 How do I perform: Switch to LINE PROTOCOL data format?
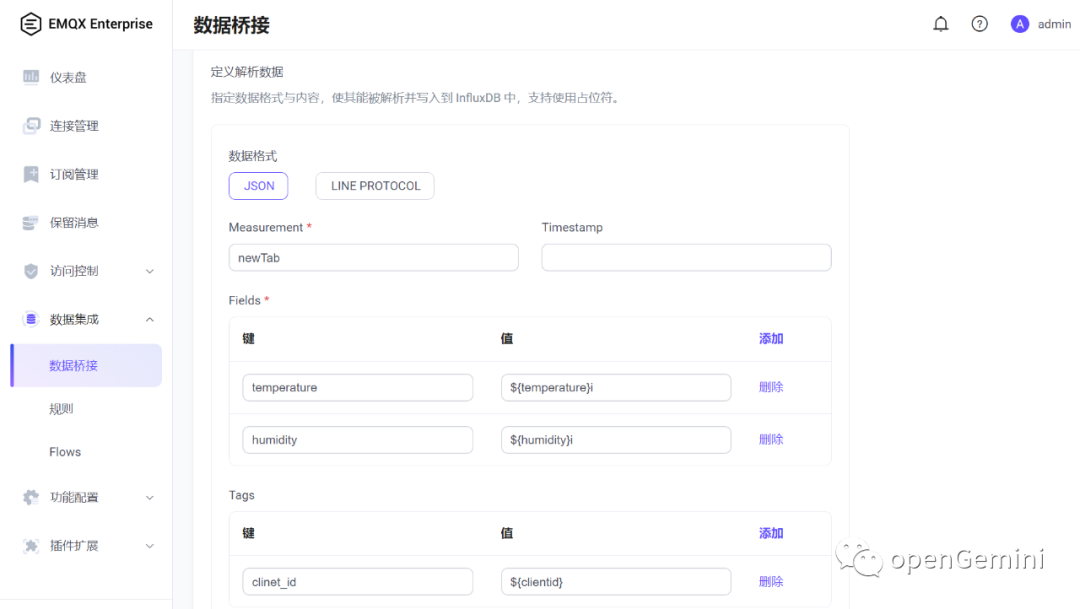(x=374, y=185)
